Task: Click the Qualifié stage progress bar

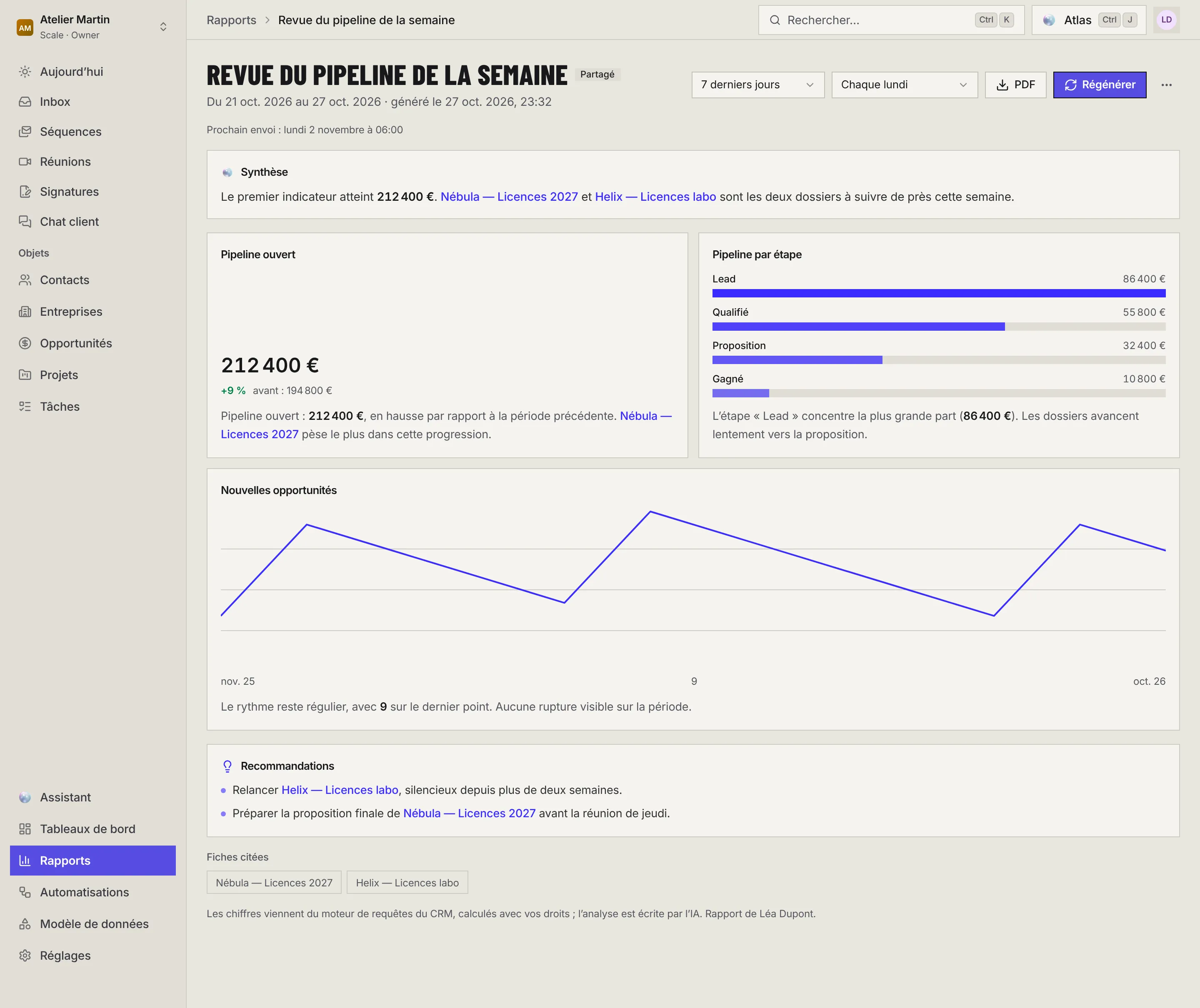Action: [939, 327]
